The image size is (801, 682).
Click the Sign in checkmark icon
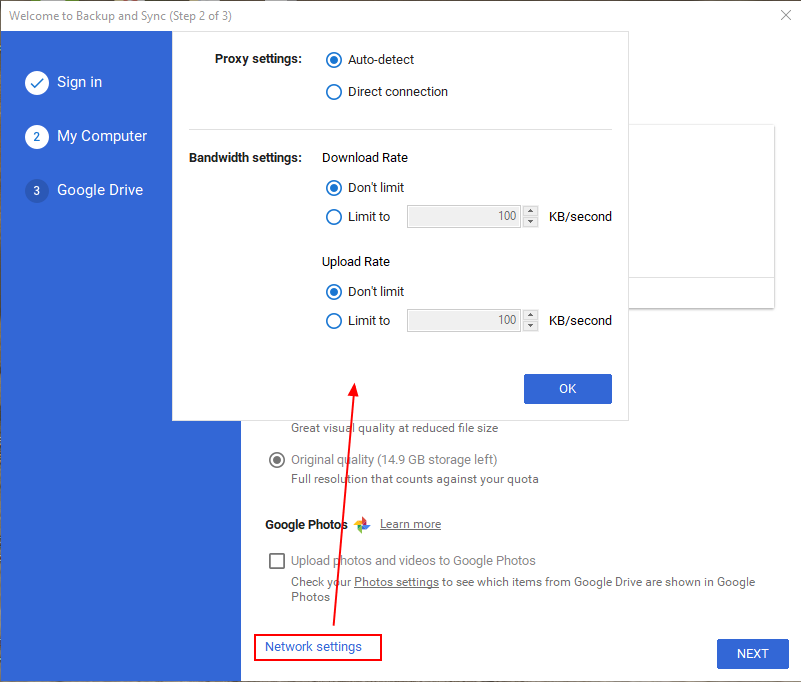point(37,83)
